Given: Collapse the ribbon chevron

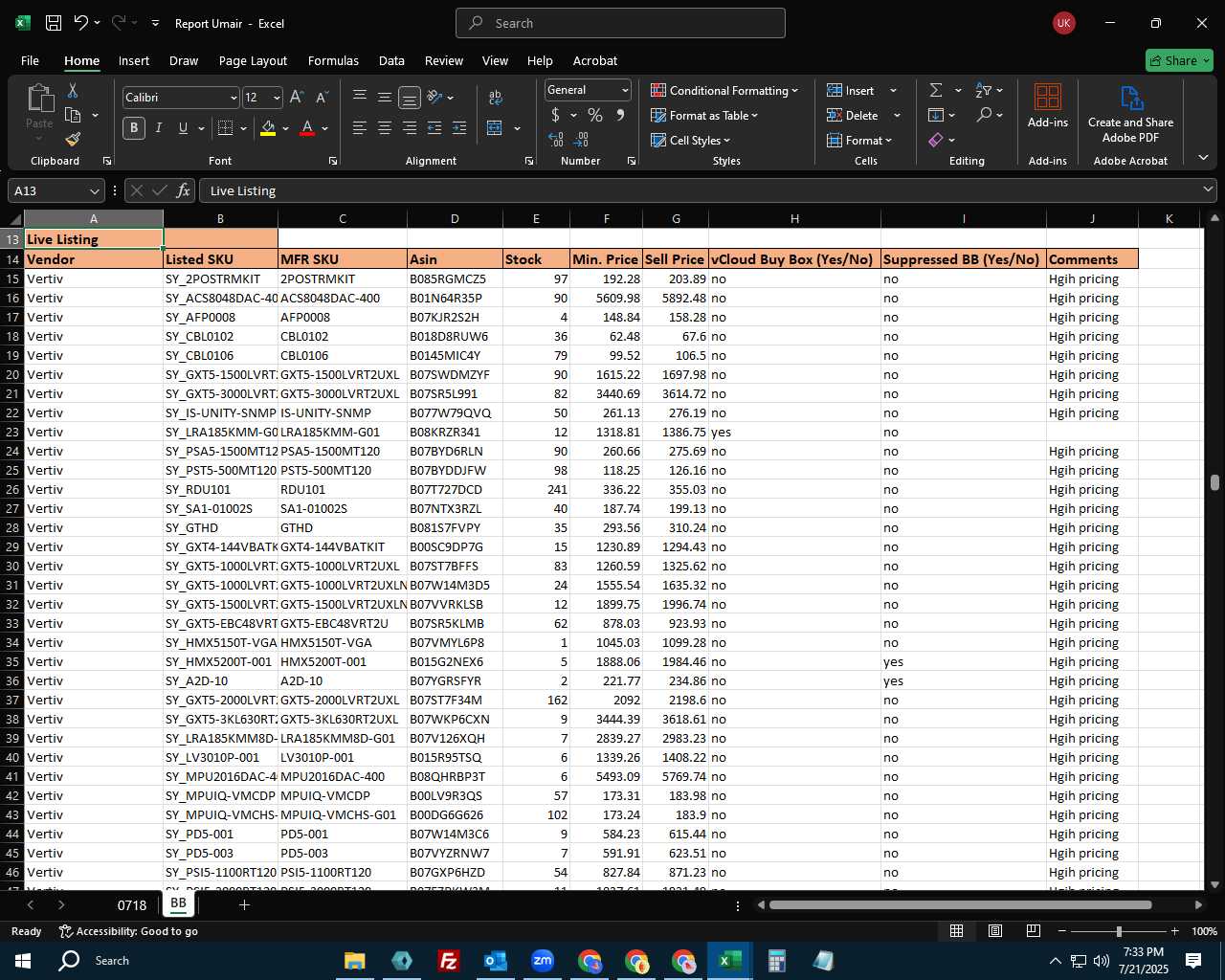Looking at the screenshot, I should click(1203, 158).
